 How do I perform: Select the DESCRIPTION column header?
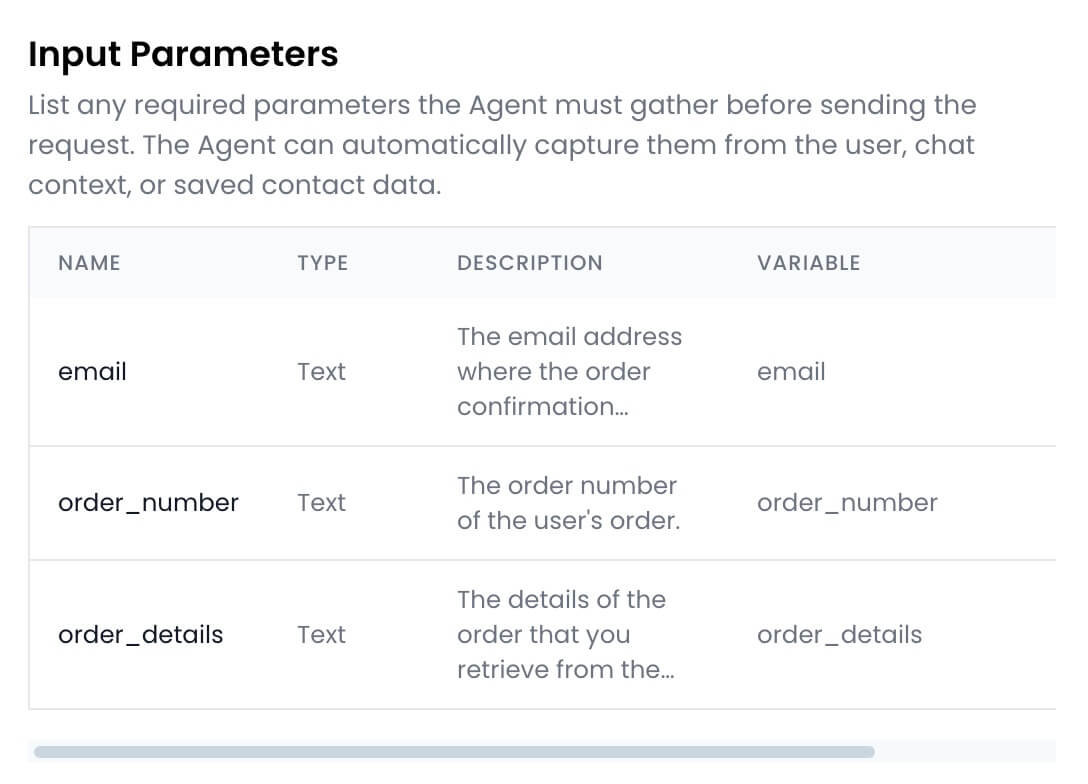click(529, 263)
